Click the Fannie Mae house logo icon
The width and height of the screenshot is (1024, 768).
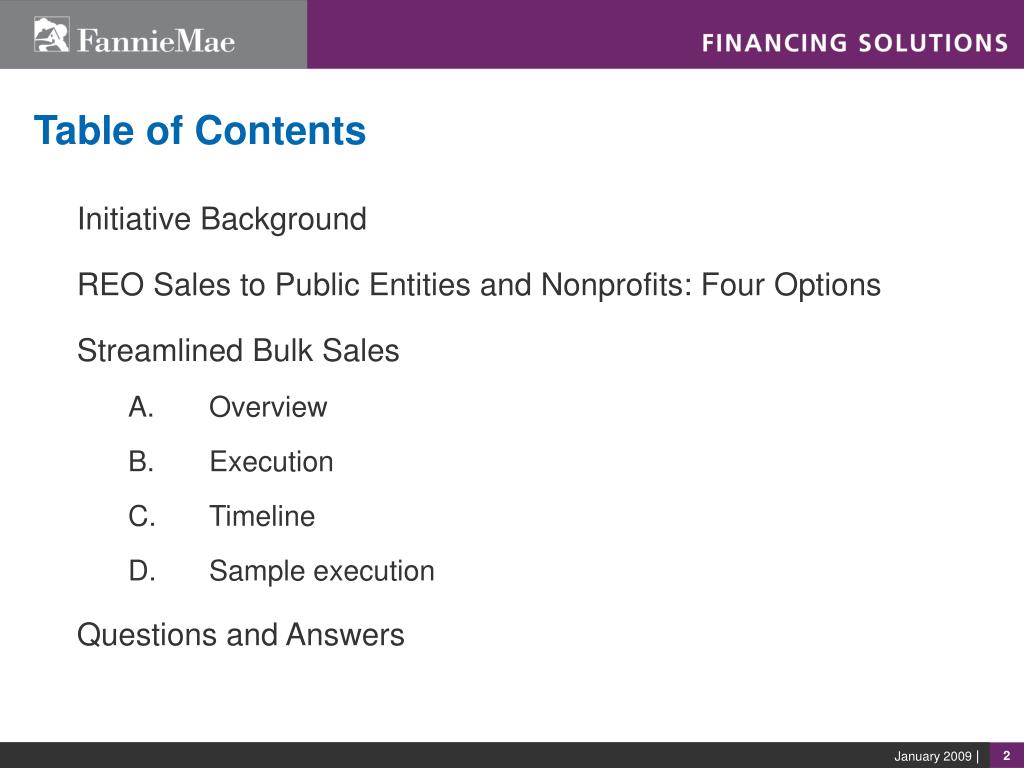51,35
